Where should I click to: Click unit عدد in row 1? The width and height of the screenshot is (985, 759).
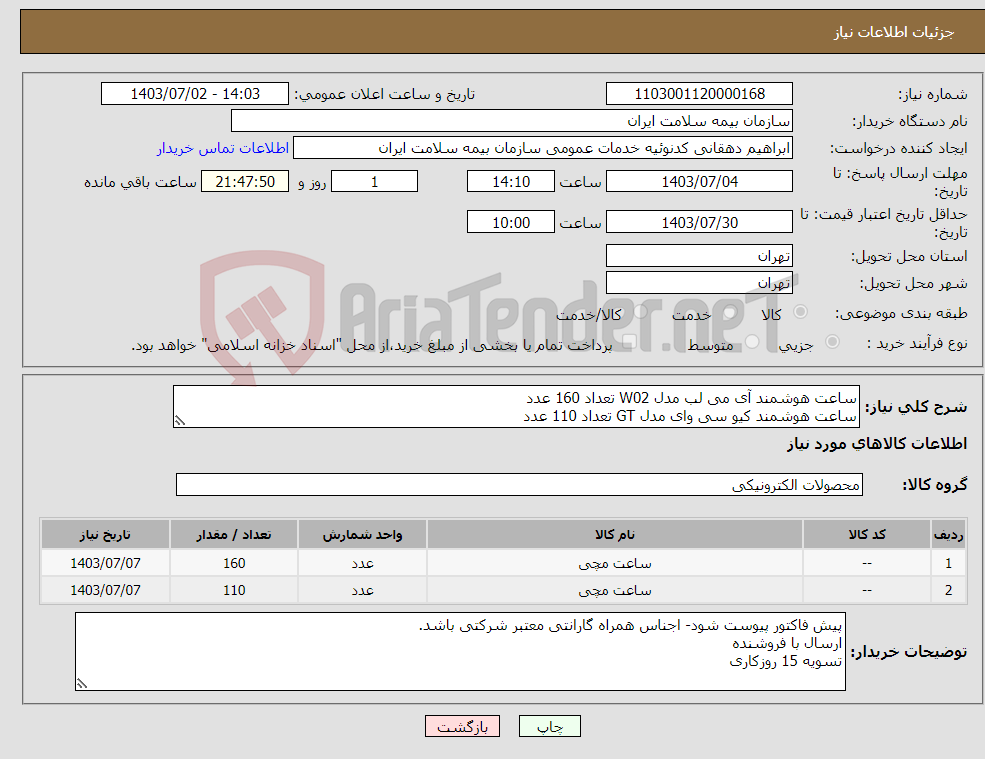click(x=362, y=564)
